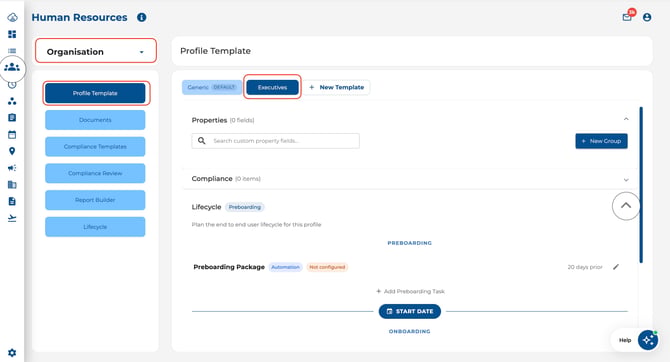Viewport: 670px width, 362px height.
Task: Open the user account icon
Action: 647,17
